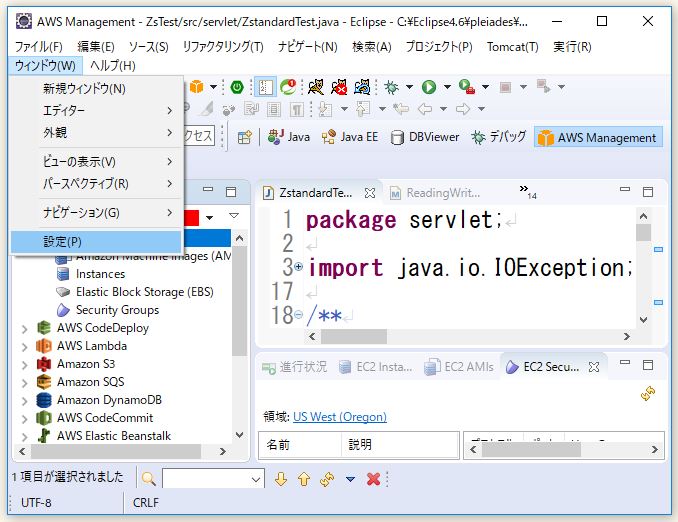Click the Debug bug toolbar icon

tap(392, 87)
